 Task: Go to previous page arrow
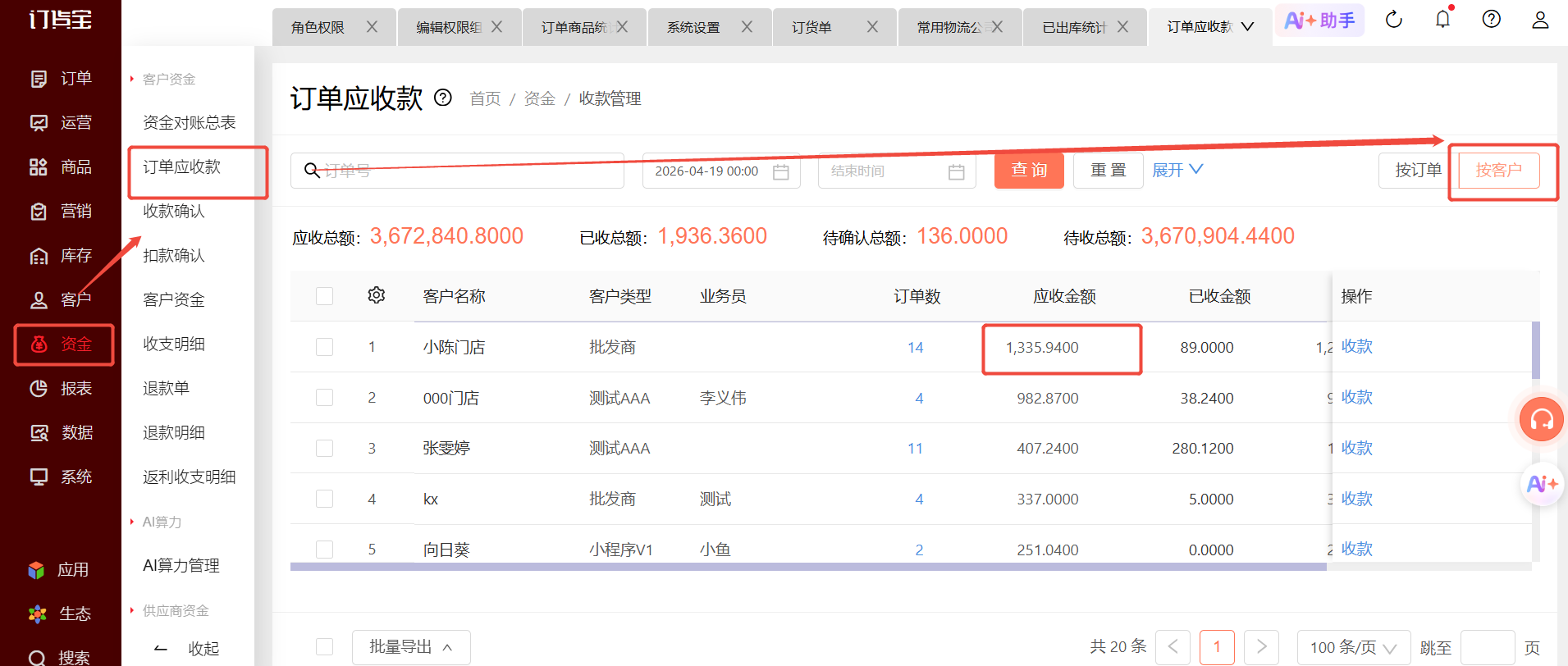[1173, 647]
